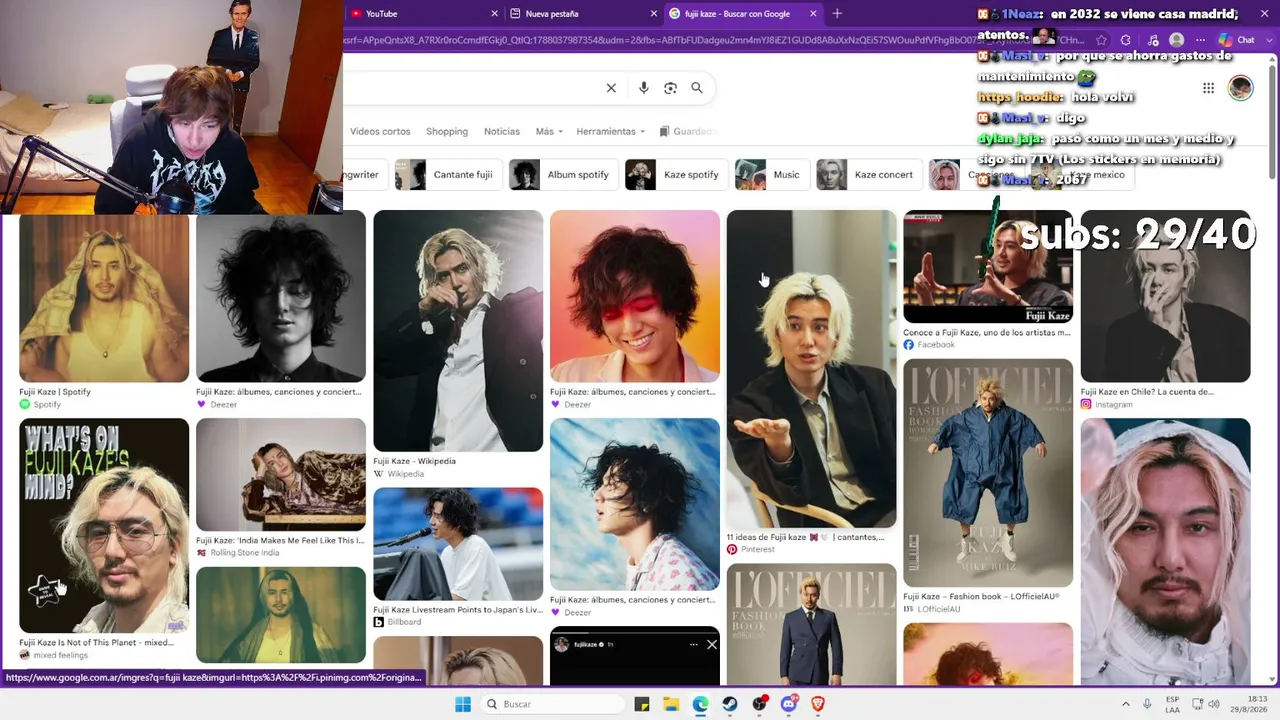This screenshot has height=720, width=1280.
Task: Open the ESP LAA keyboard language switcher
Action: tap(1172, 704)
